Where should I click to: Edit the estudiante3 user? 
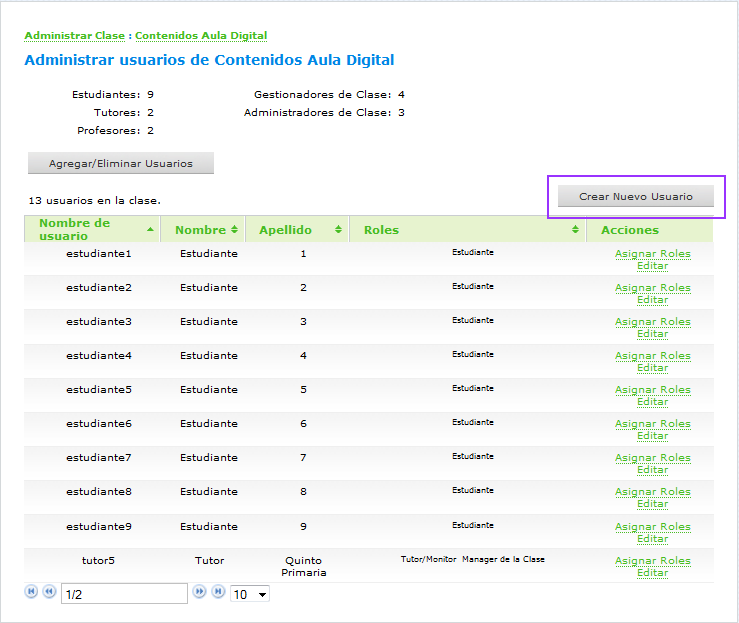tap(653, 334)
